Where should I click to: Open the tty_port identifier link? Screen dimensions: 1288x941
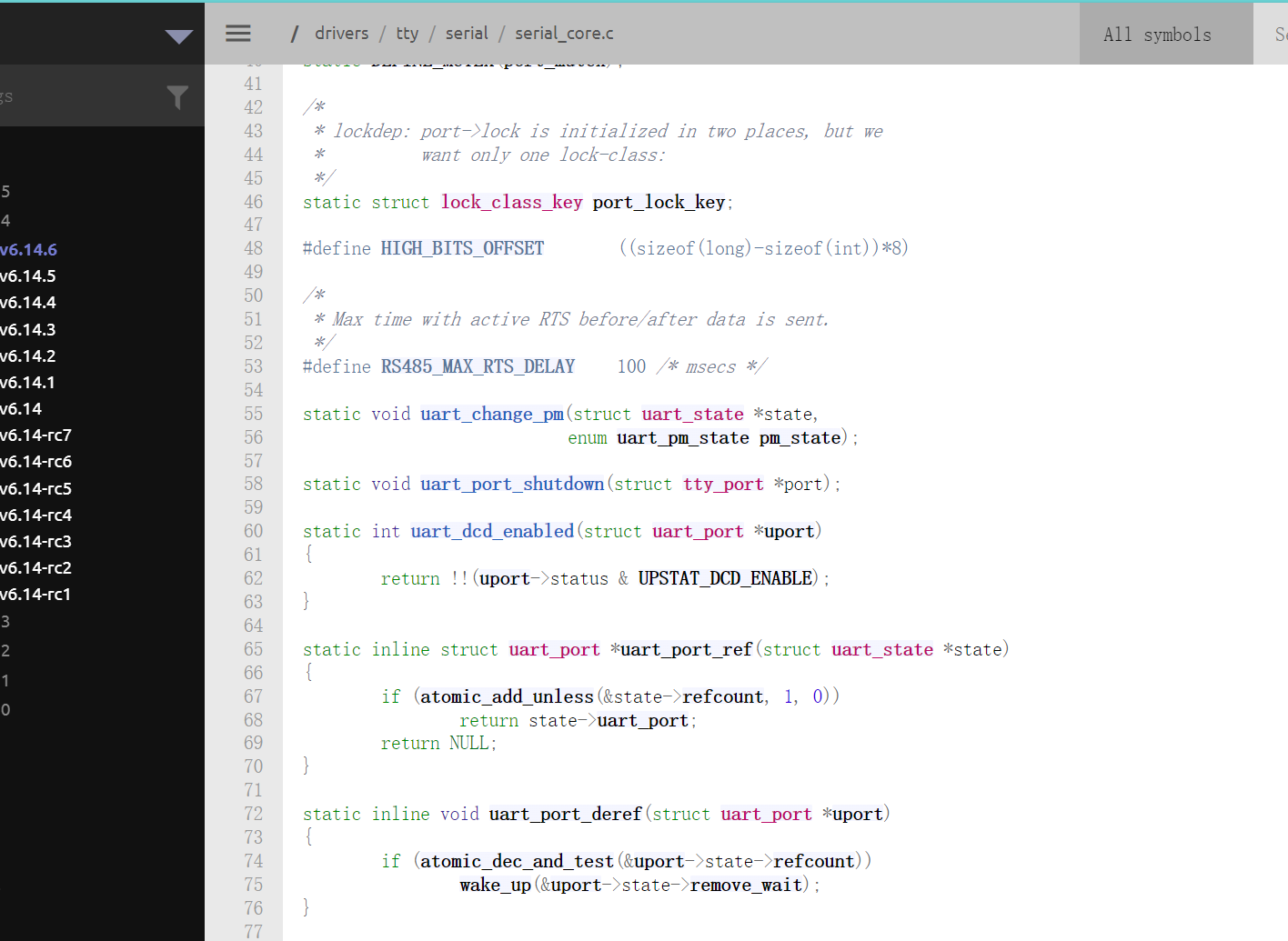coord(723,484)
